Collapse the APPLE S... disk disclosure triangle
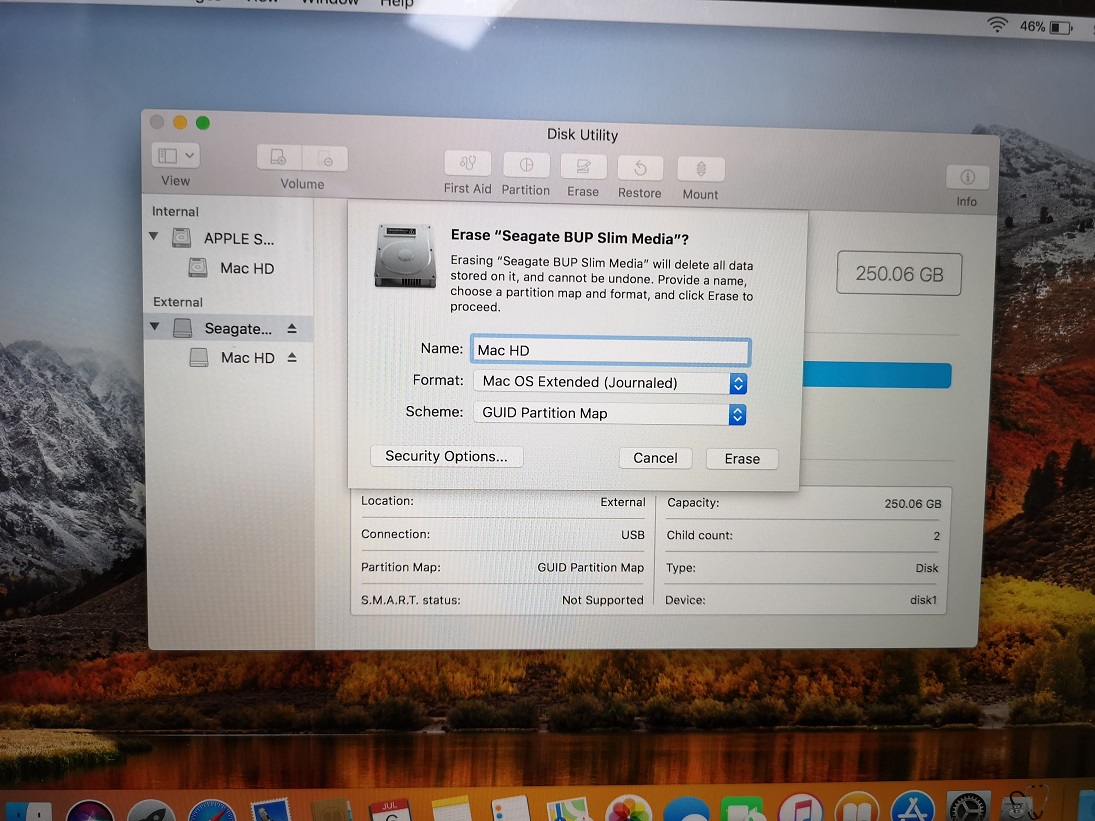The image size is (1095, 821). (154, 237)
